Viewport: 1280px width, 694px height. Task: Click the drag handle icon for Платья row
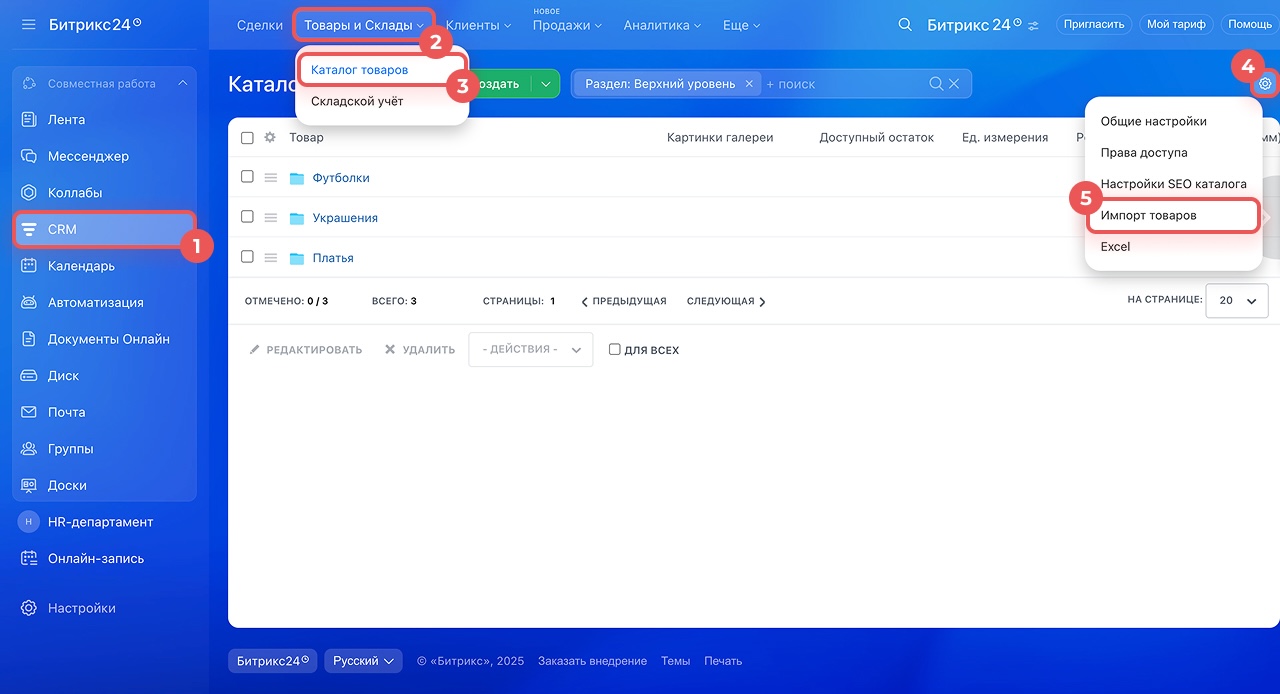point(270,258)
